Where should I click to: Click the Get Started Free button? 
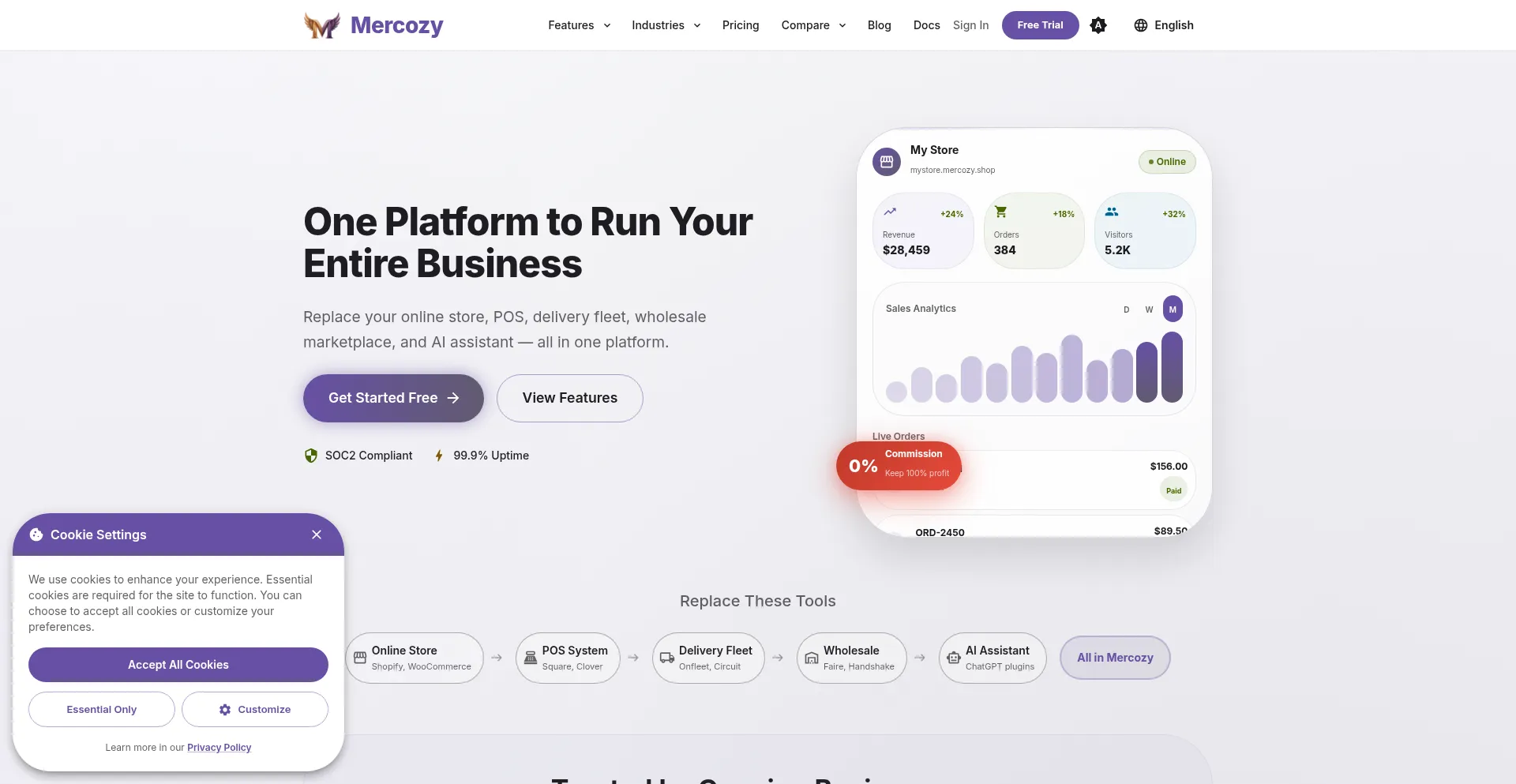pos(393,398)
